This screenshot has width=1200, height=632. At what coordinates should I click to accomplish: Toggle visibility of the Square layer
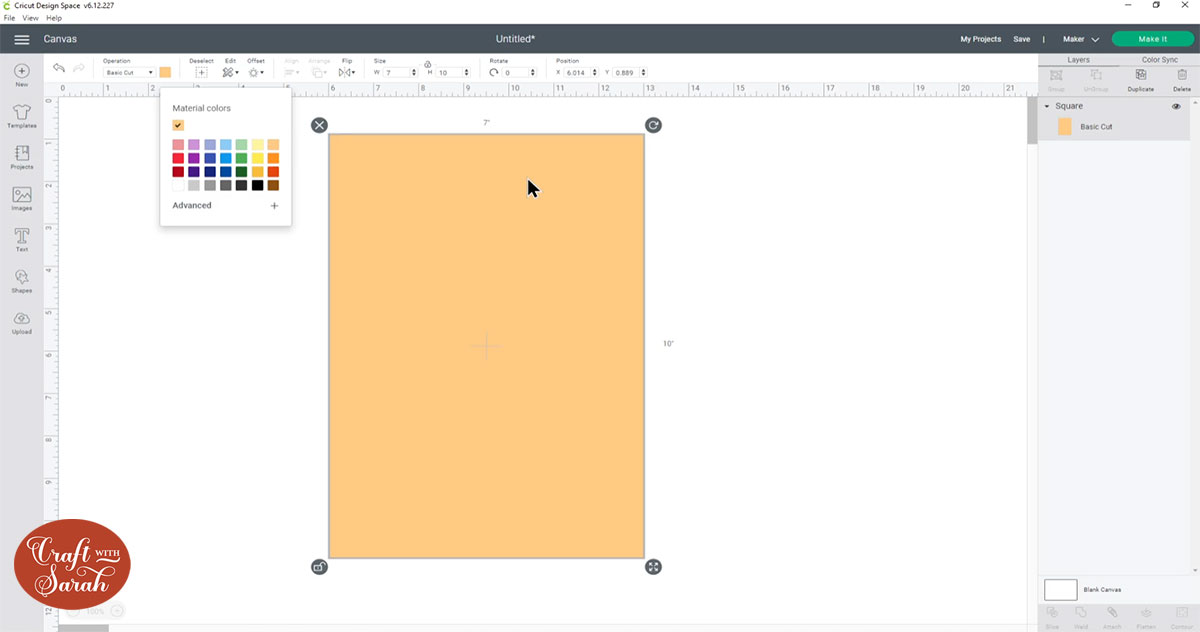(1176, 106)
